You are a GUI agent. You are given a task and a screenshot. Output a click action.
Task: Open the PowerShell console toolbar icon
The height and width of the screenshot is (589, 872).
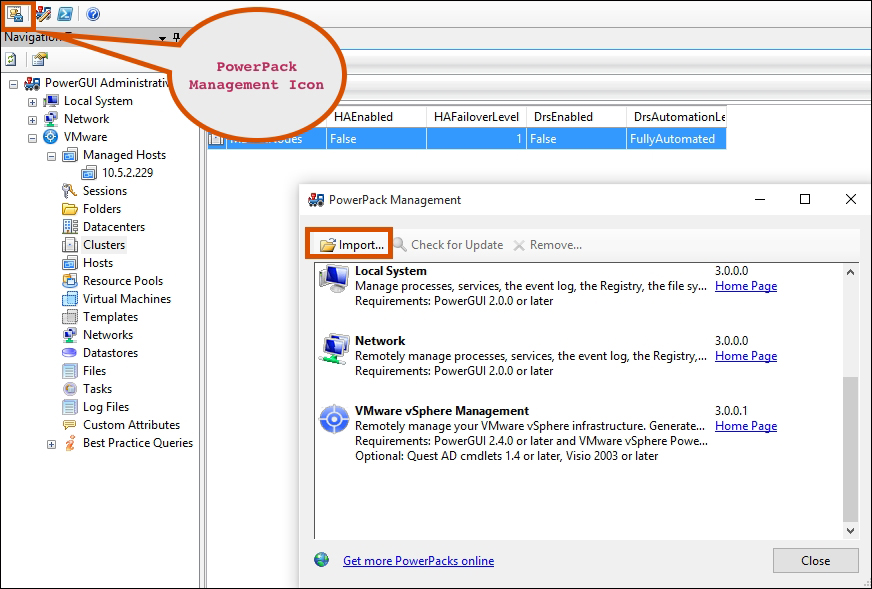[65, 14]
